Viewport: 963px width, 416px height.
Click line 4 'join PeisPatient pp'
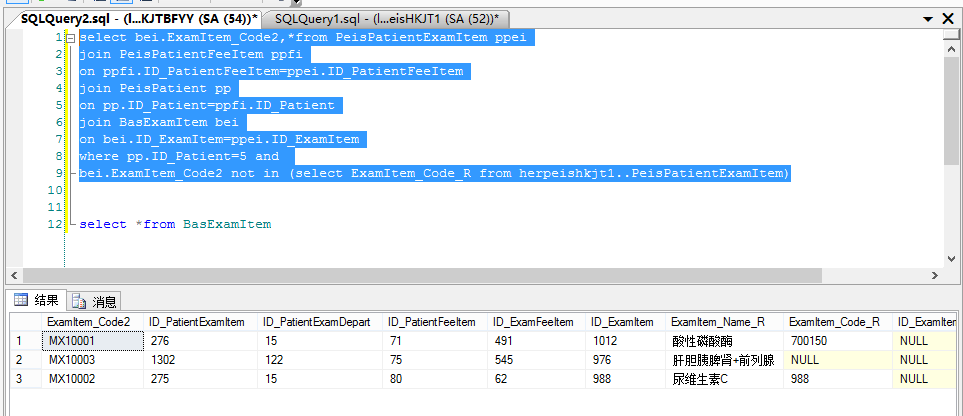pyautogui.click(x=155, y=88)
